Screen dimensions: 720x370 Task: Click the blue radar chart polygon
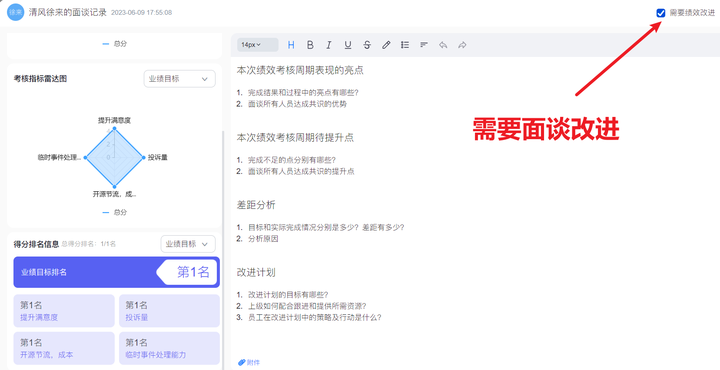click(x=114, y=157)
